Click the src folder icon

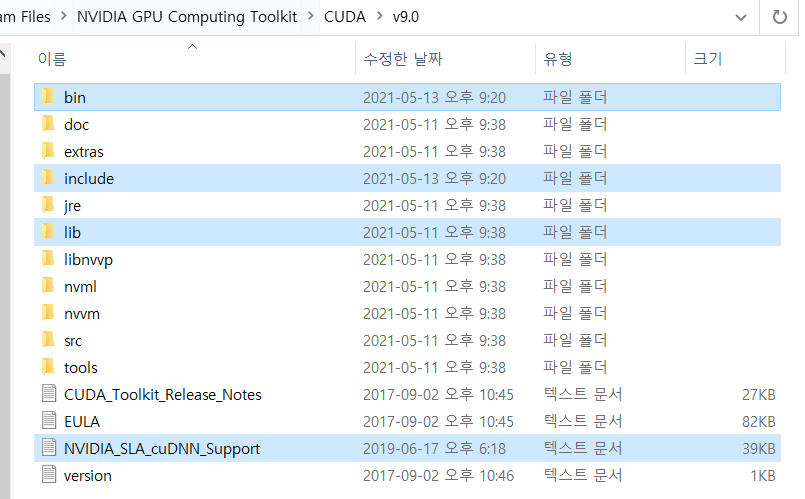tap(48, 340)
